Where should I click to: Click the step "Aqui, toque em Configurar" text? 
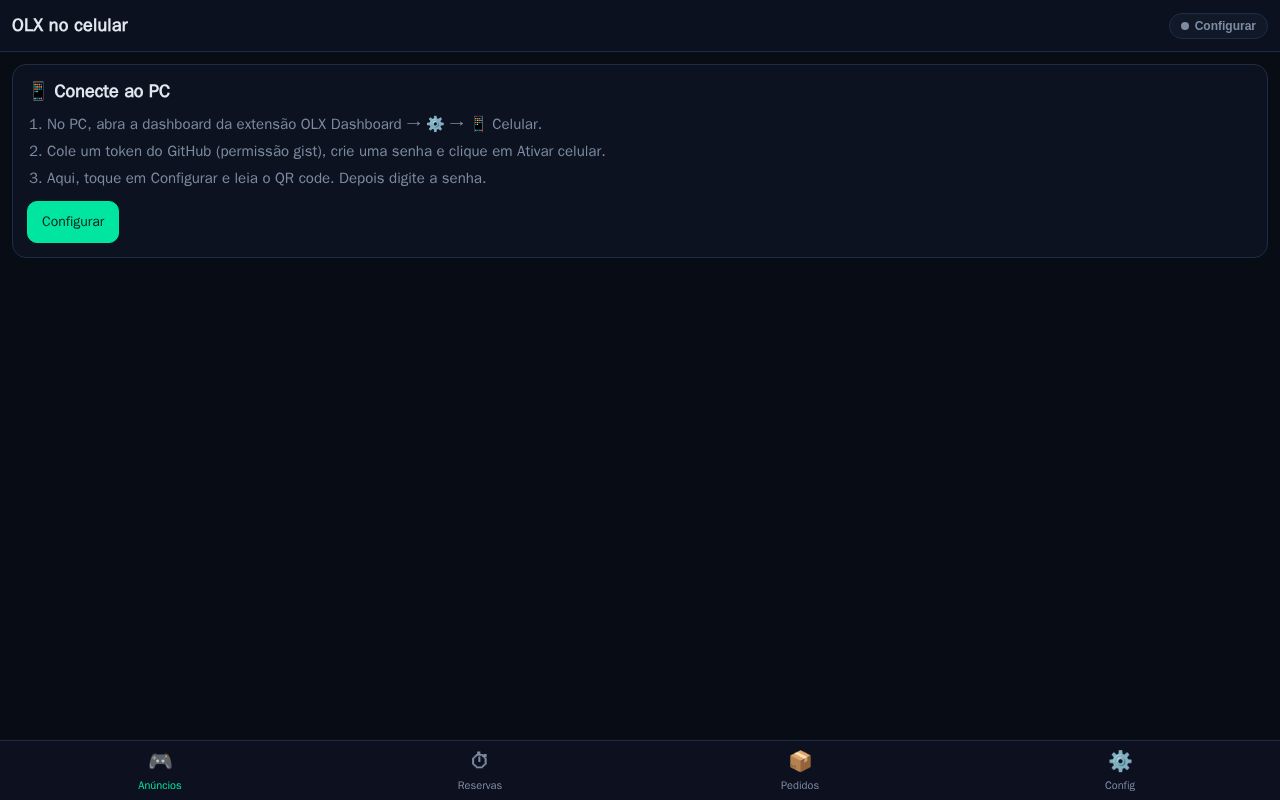[266, 178]
